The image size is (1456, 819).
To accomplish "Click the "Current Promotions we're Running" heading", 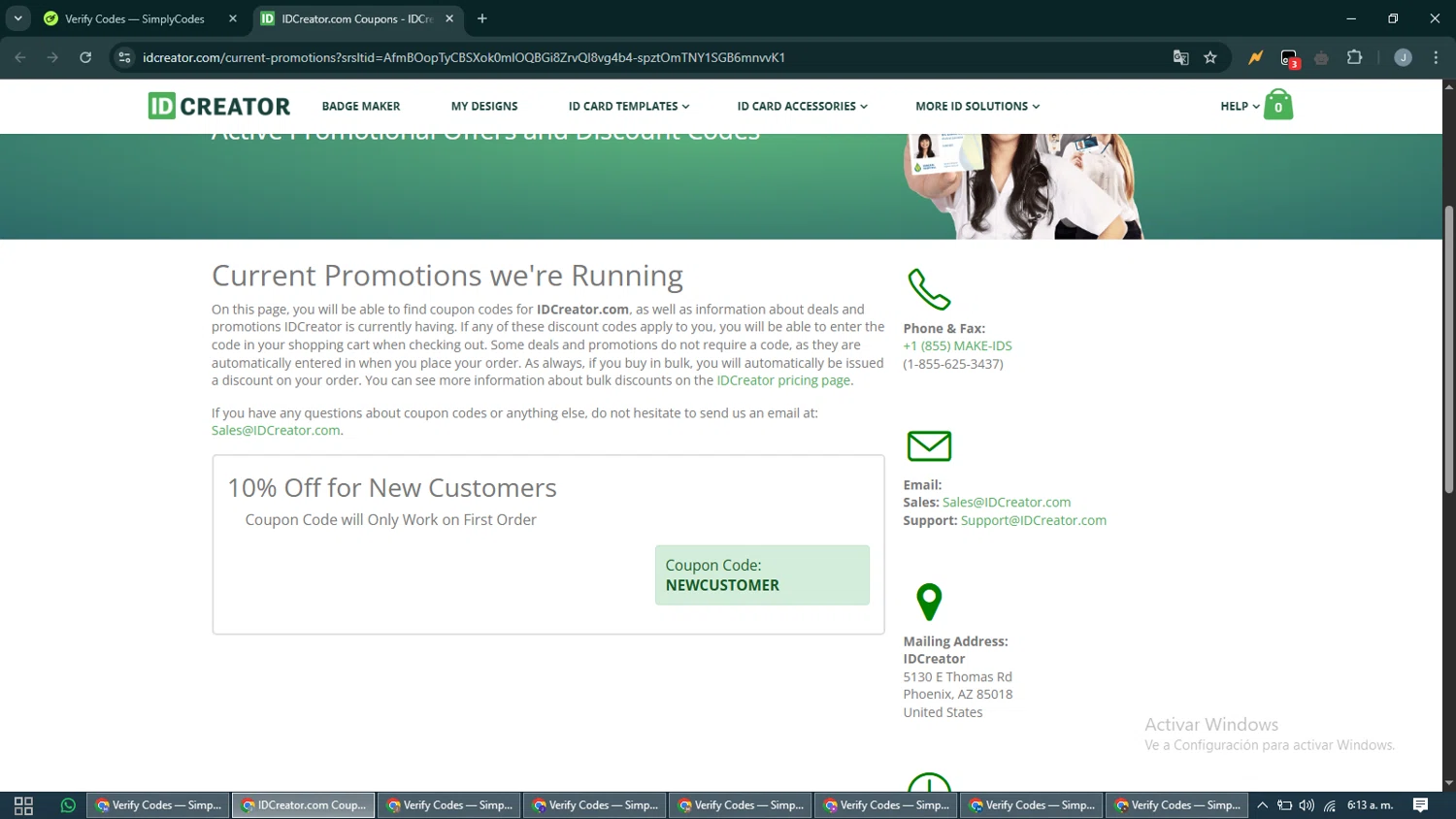I will 447,276.
